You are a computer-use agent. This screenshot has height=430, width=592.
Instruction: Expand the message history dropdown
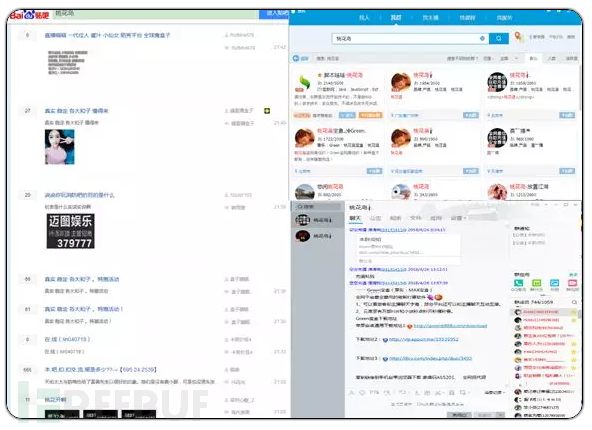point(495,393)
